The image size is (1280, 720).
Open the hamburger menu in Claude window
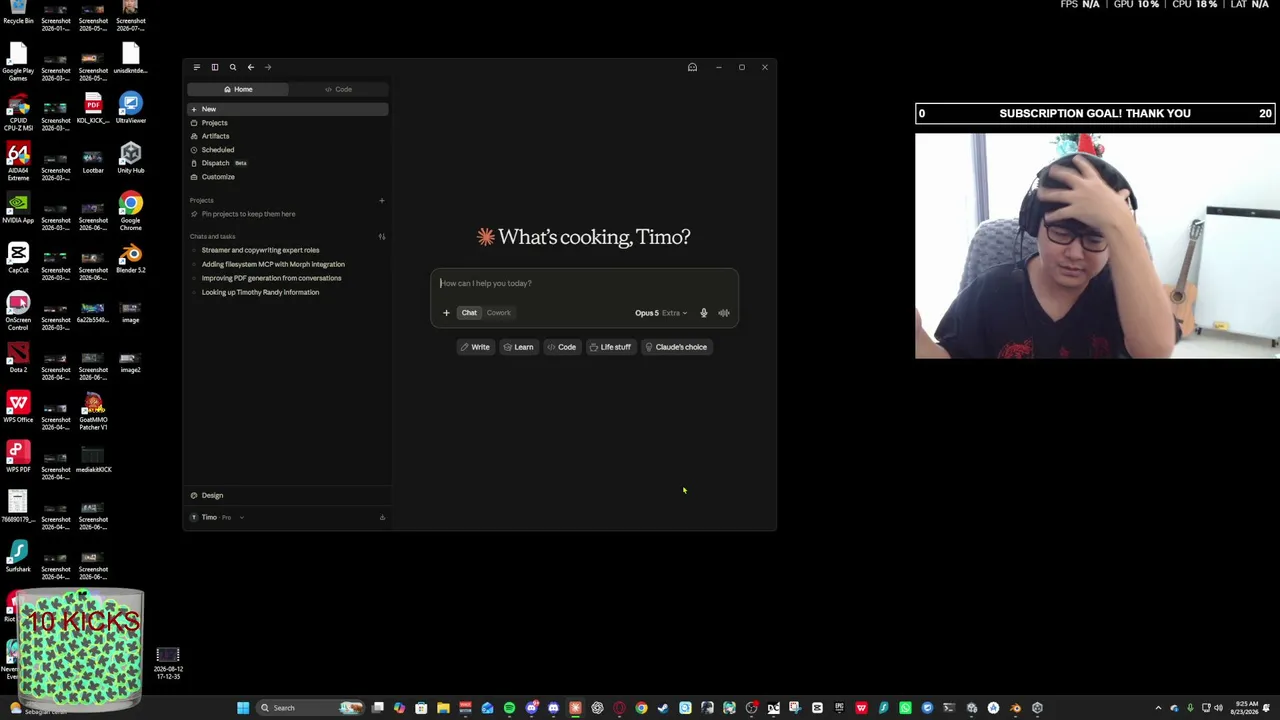(x=196, y=67)
